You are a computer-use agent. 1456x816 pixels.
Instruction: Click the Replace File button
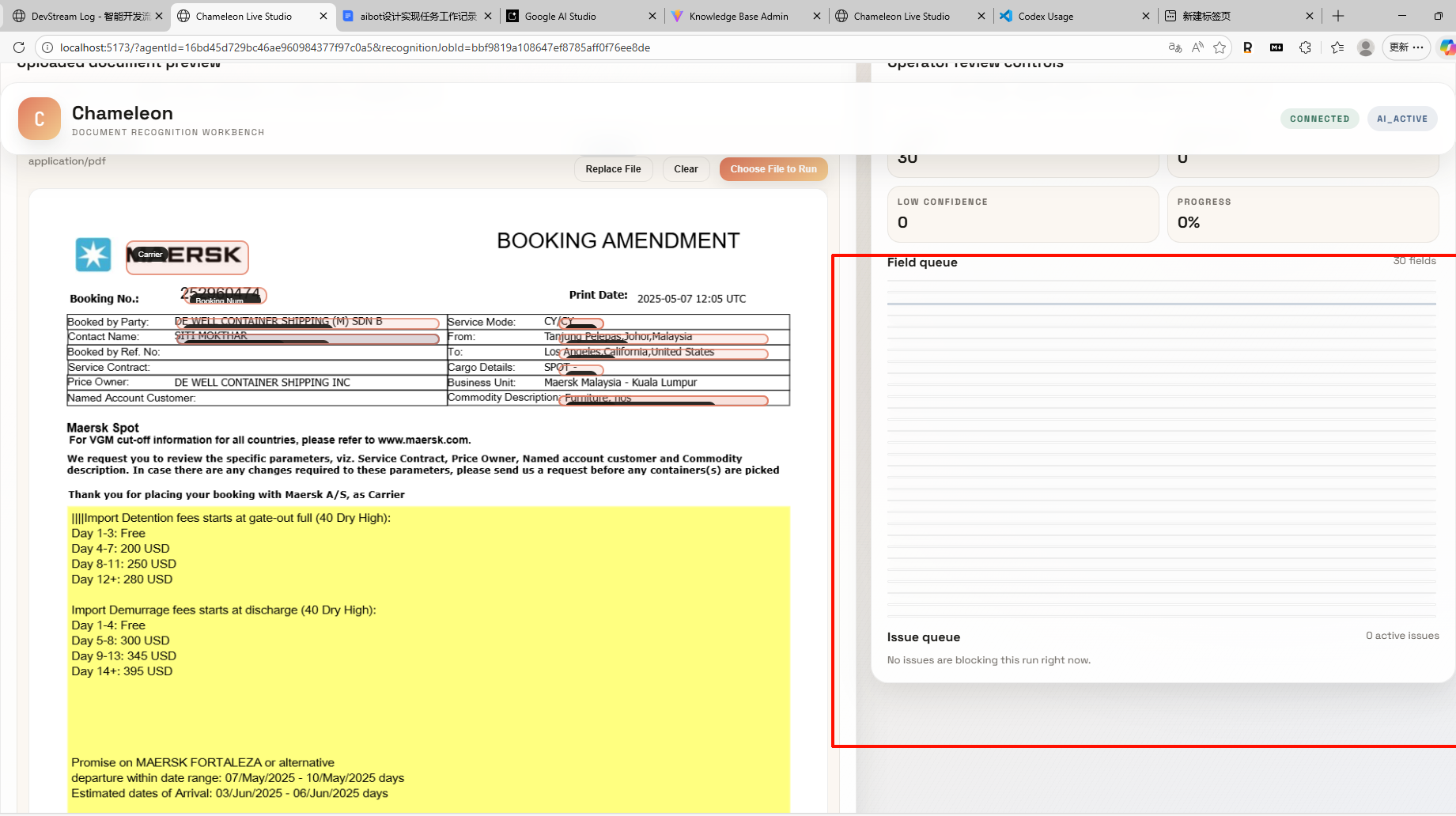pos(613,169)
